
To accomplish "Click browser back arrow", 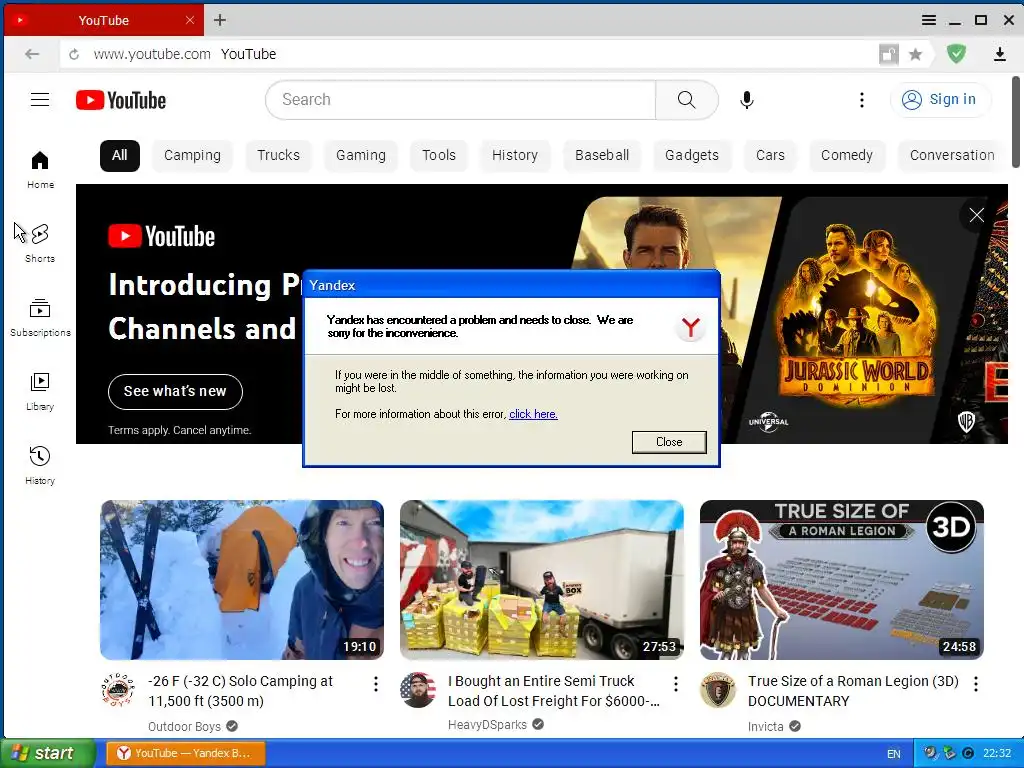I will [x=31, y=54].
